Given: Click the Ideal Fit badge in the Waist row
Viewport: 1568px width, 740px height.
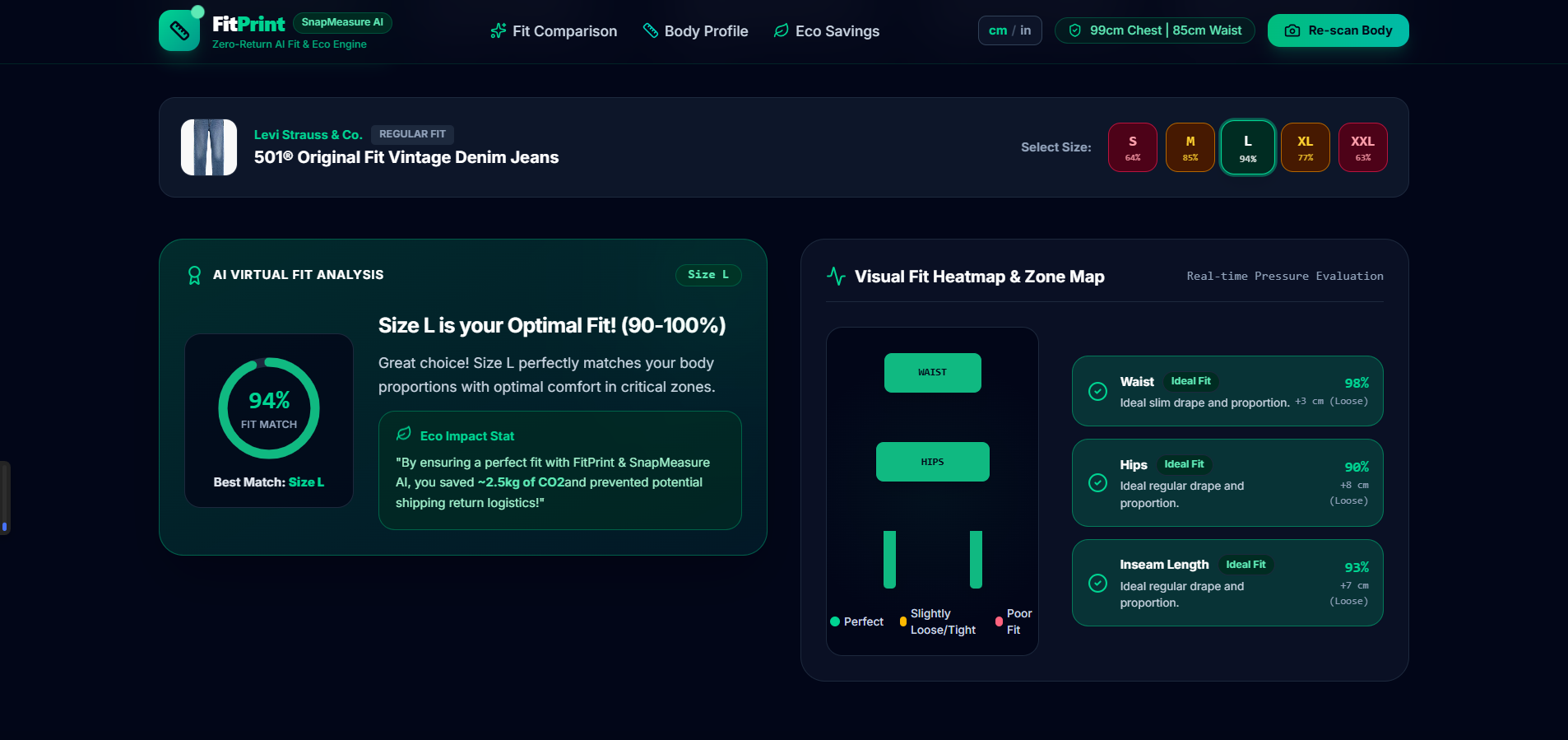Looking at the screenshot, I should point(1190,381).
